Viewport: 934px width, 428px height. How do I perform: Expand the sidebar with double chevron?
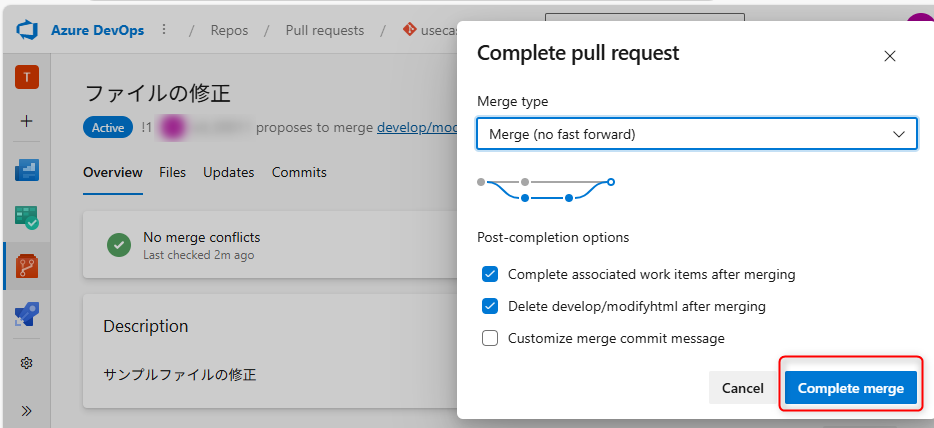pos(26,411)
